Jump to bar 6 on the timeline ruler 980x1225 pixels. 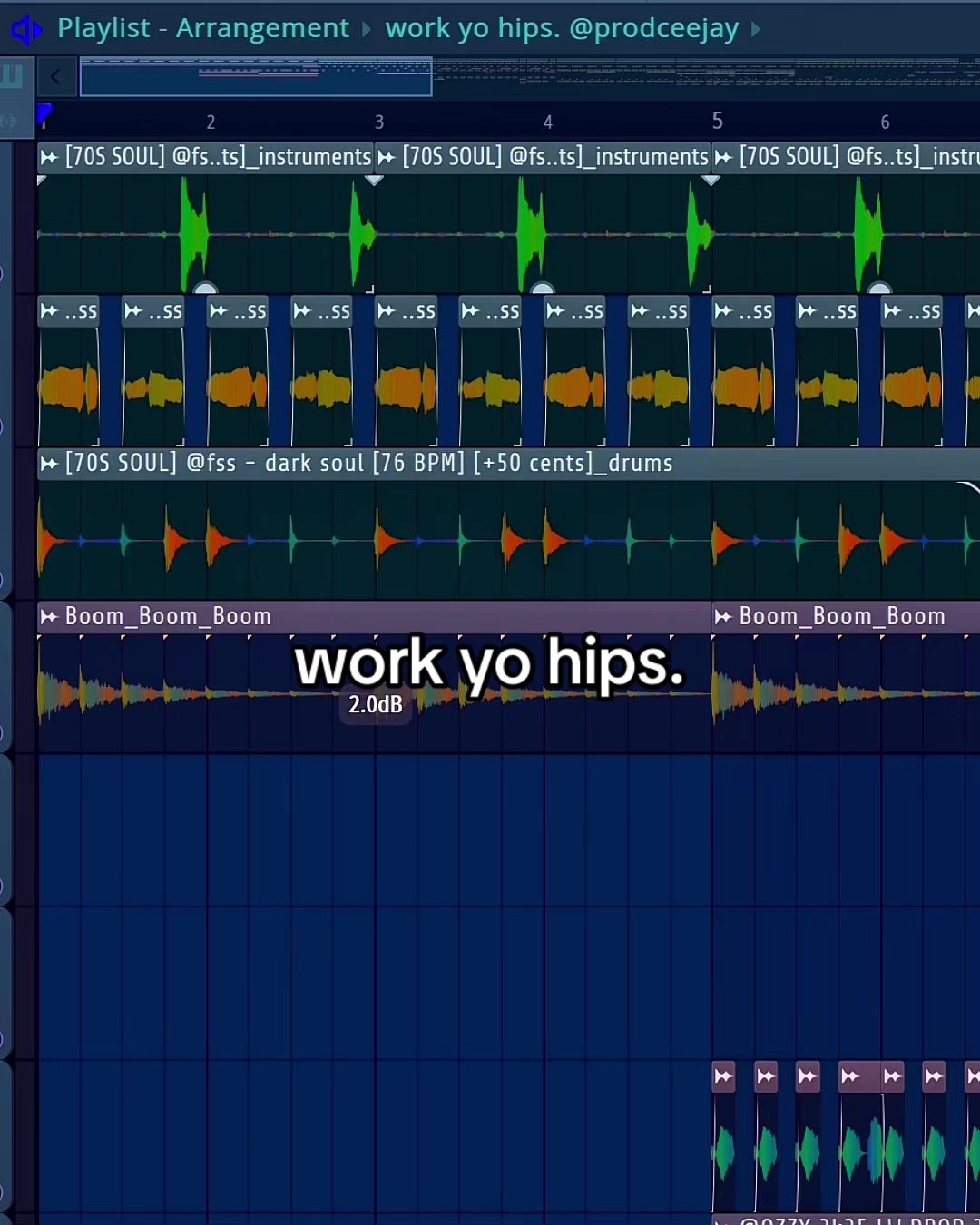tap(886, 122)
